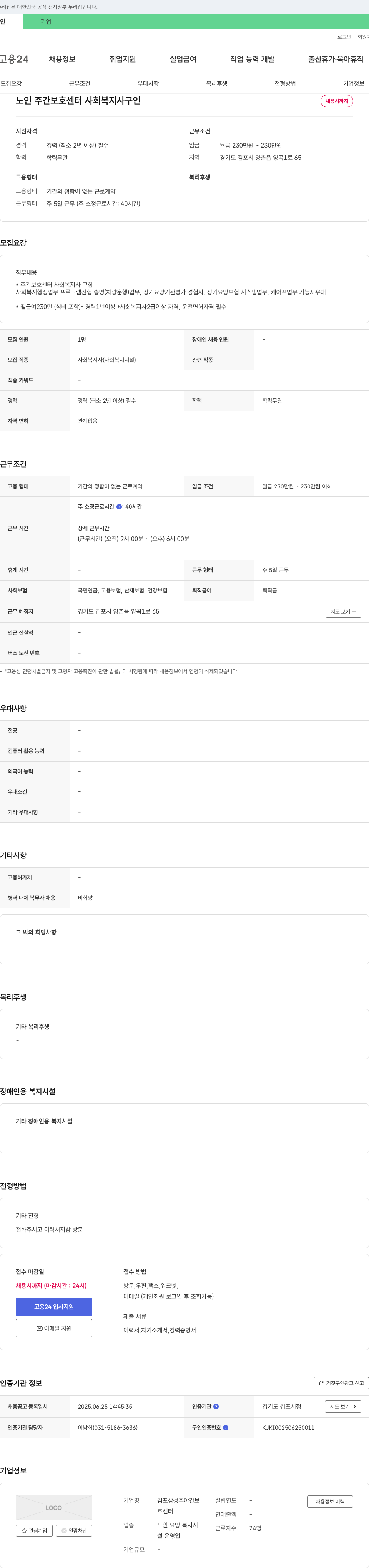Jump to the 전형방법 section tab
369x1568 pixels.
pos(285,83)
